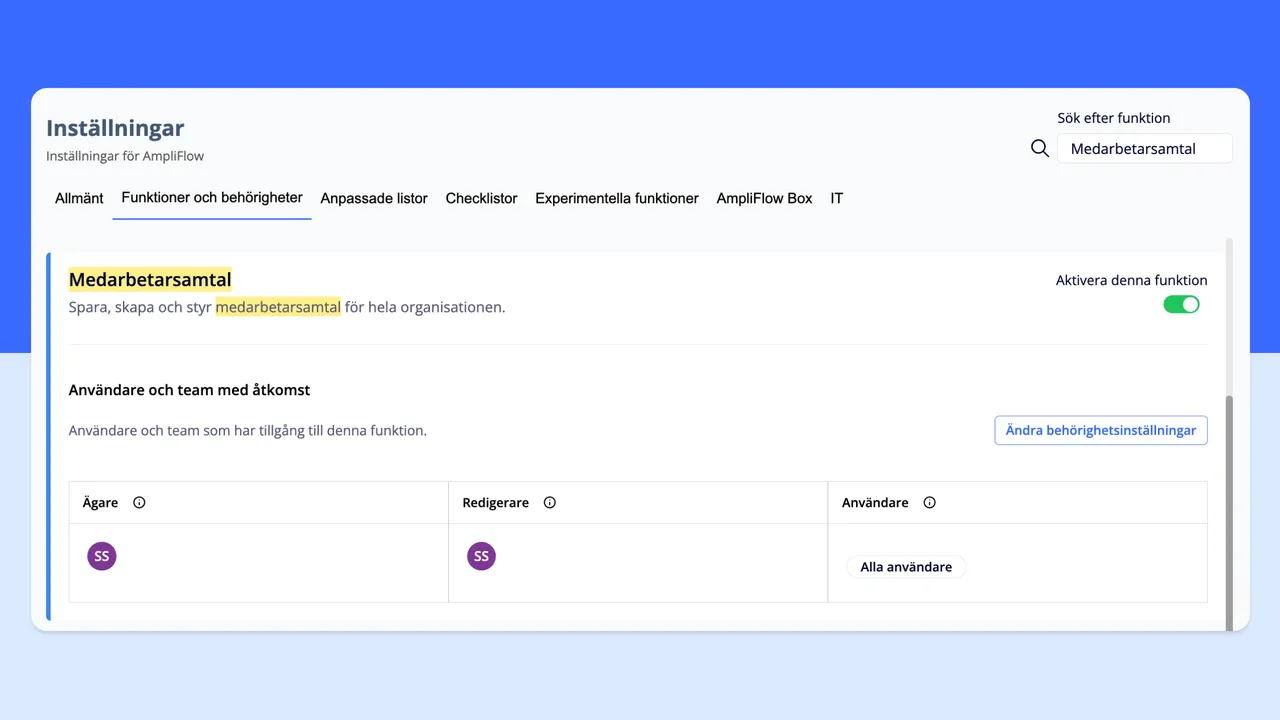Image resolution: width=1280 pixels, height=720 pixels.
Task: Toggle off Aktivera denna funktion switch
Action: tap(1181, 304)
